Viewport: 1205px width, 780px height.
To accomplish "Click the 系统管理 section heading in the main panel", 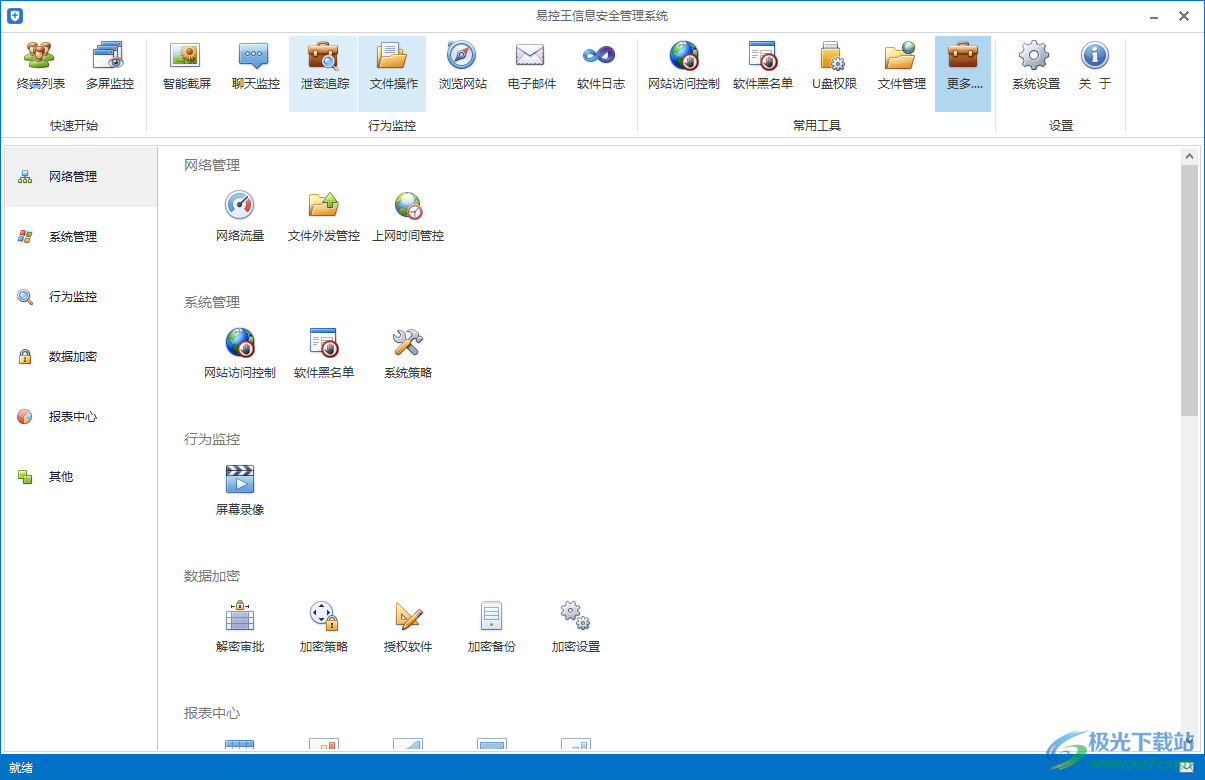I will 212,302.
